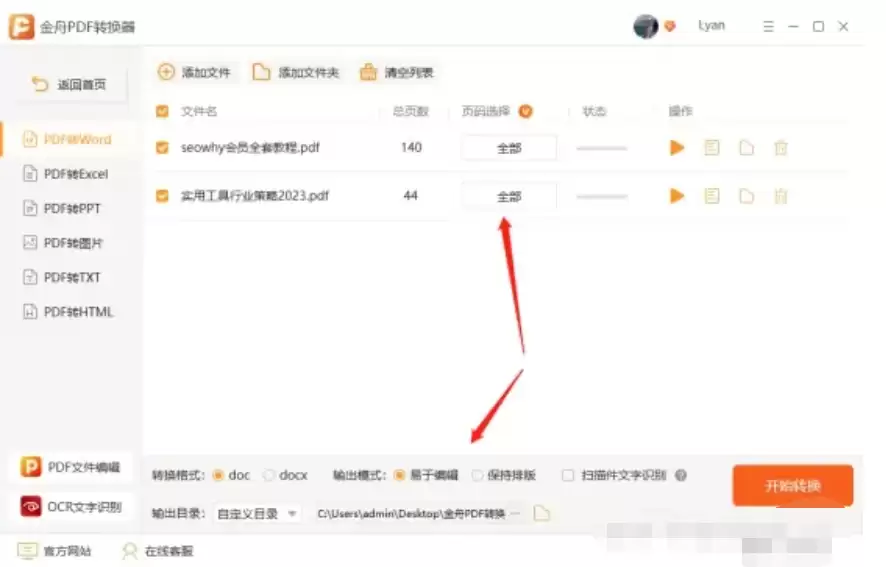Expand the 自定义目录 output directory dropdown

[258, 513]
